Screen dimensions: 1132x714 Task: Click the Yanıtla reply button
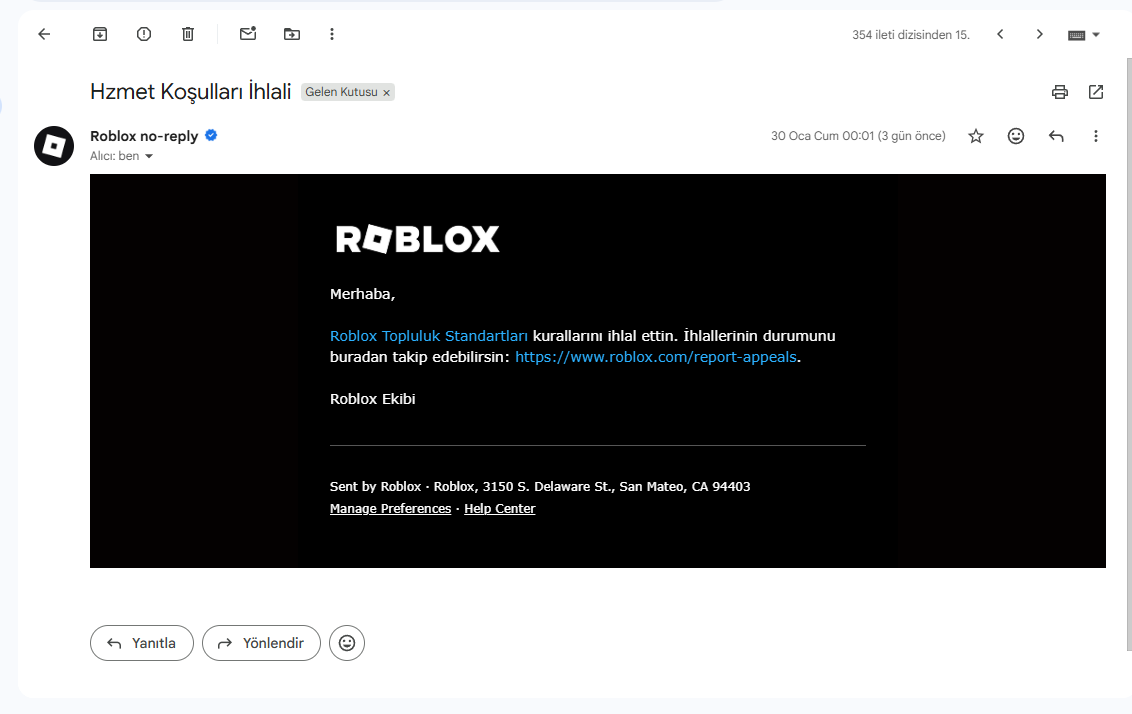tap(142, 643)
